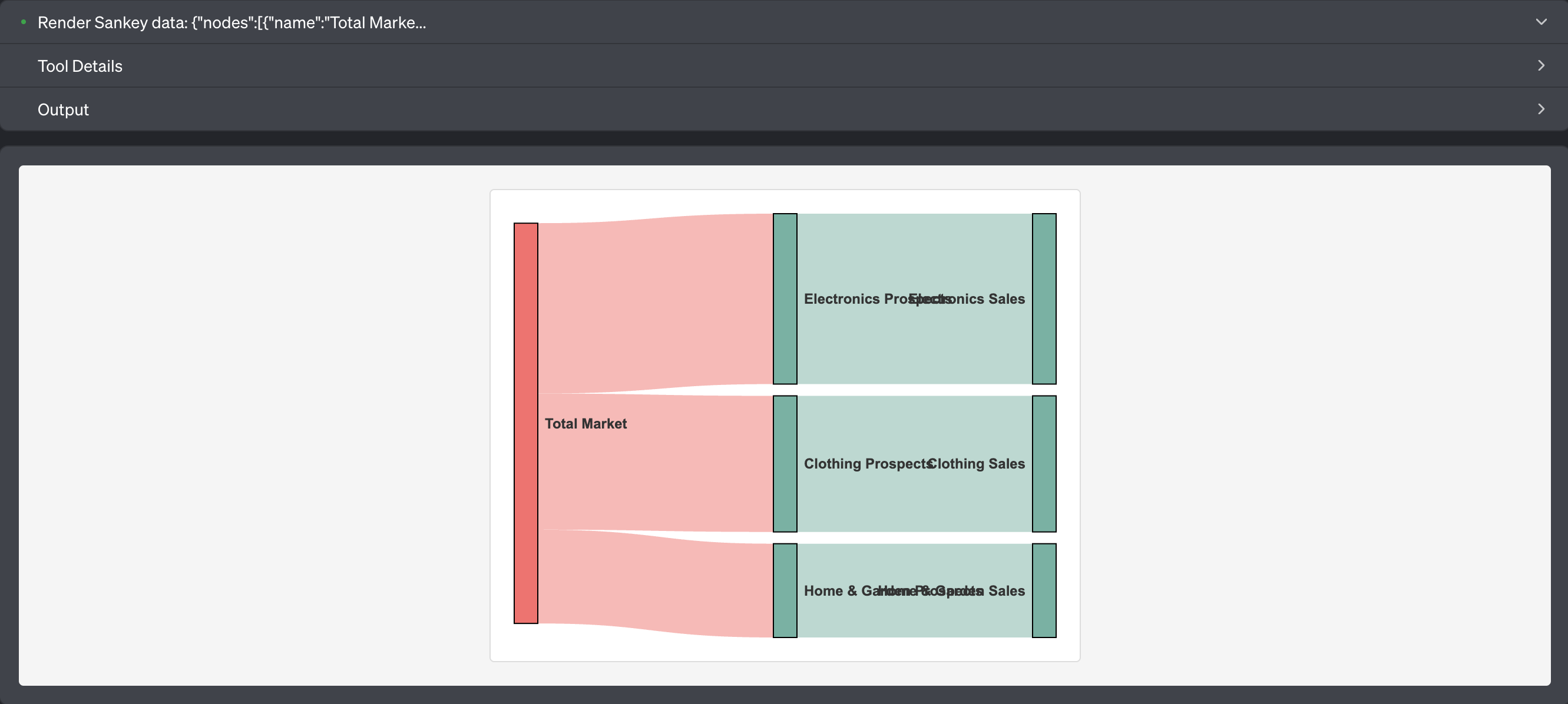1568x704 pixels.
Task: Click the green status dot beside Render Sankey
Action: click(23, 22)
